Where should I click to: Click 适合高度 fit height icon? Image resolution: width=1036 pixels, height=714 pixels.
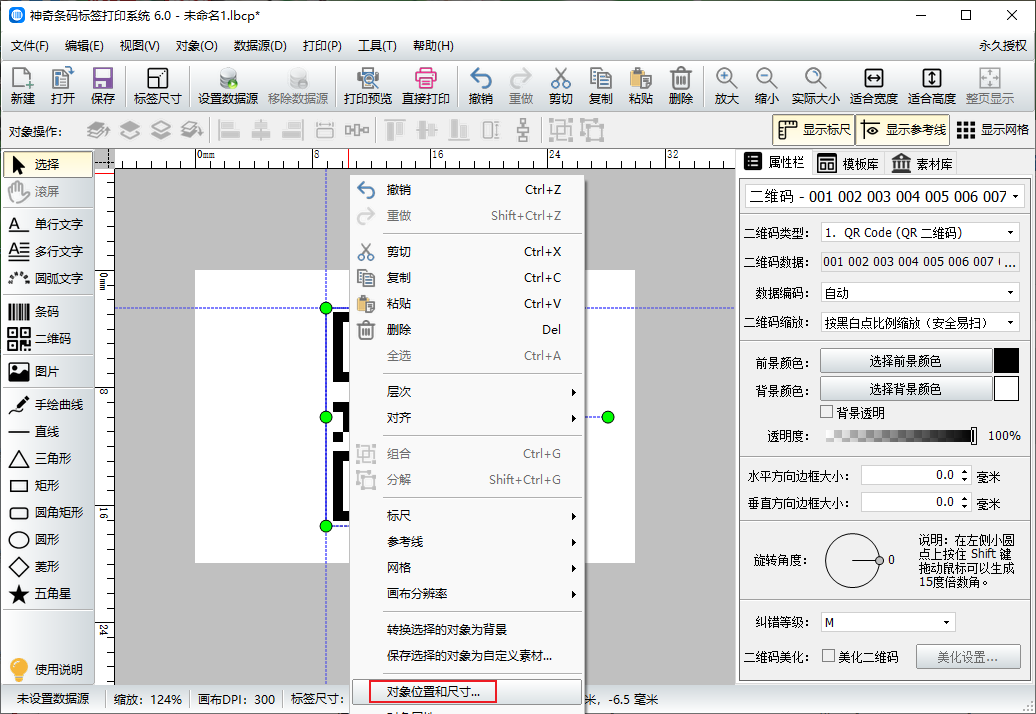pos(932,86)
